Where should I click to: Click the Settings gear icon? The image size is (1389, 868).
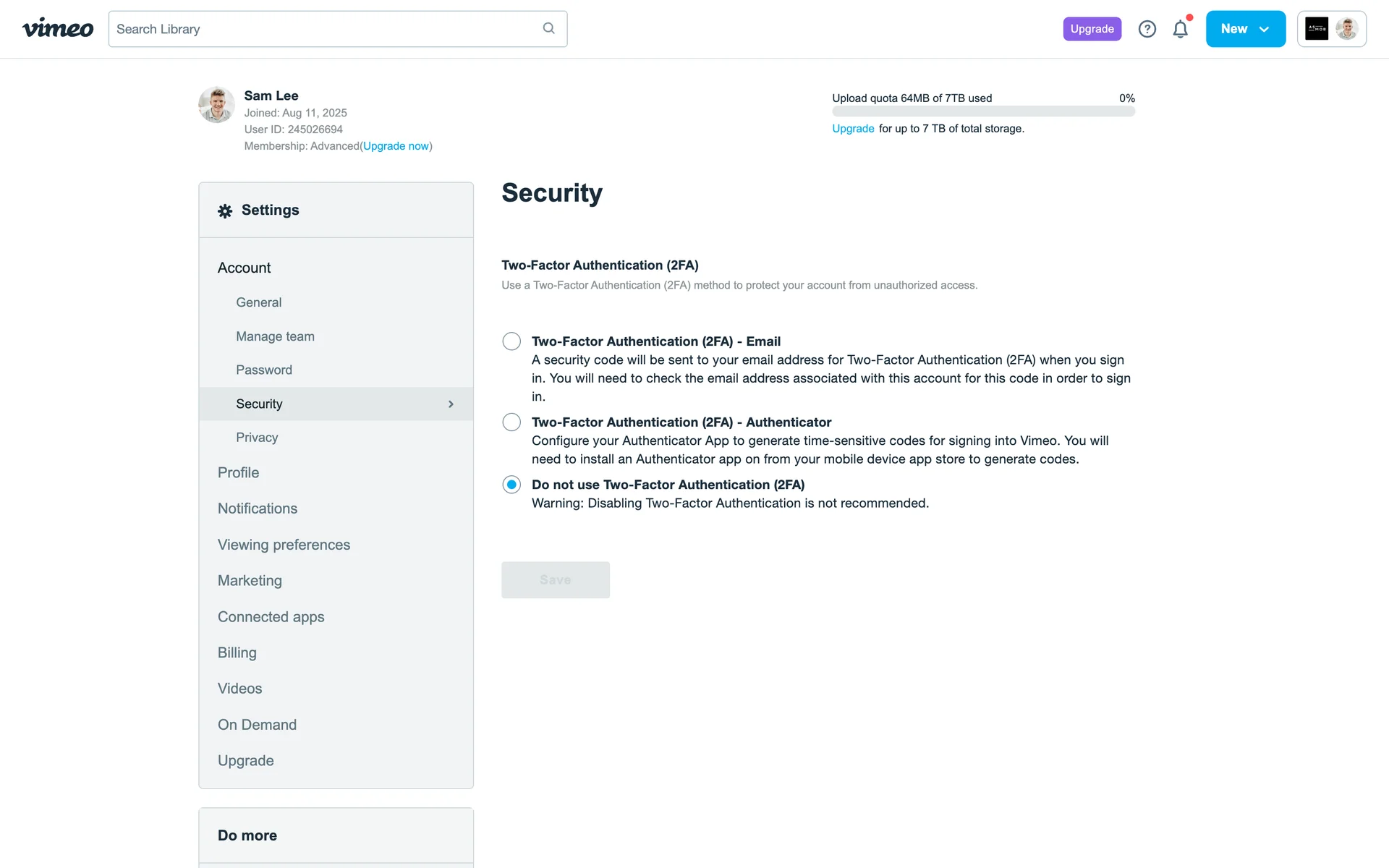(x=225, y=210)
